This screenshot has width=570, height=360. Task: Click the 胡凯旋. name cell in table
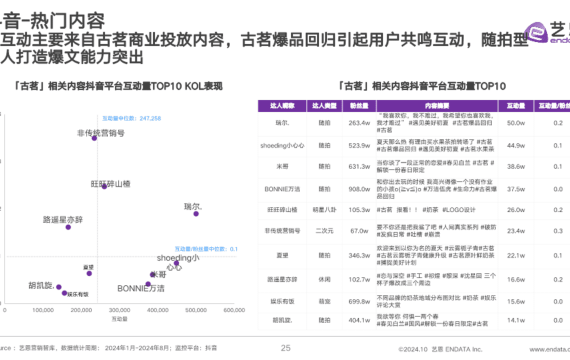[282, 320]
